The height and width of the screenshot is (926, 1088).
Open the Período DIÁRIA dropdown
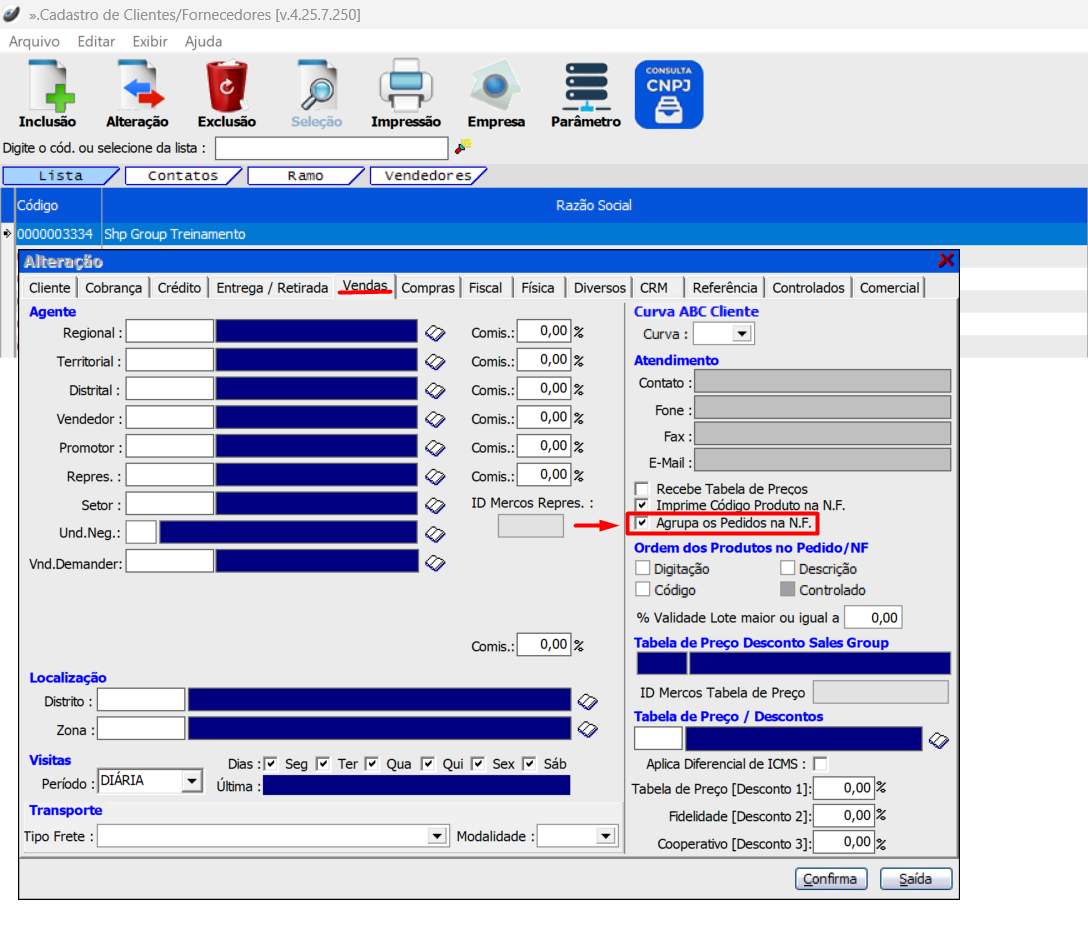click(x=192, y=782)
